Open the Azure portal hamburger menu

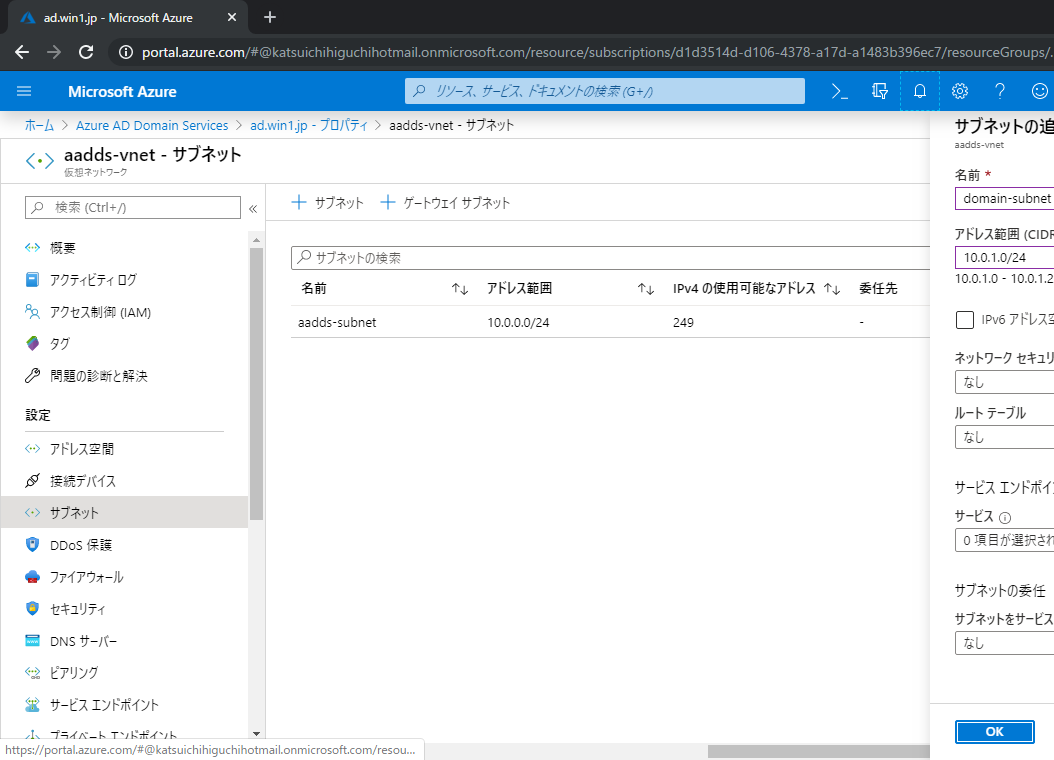click(24, 91)
